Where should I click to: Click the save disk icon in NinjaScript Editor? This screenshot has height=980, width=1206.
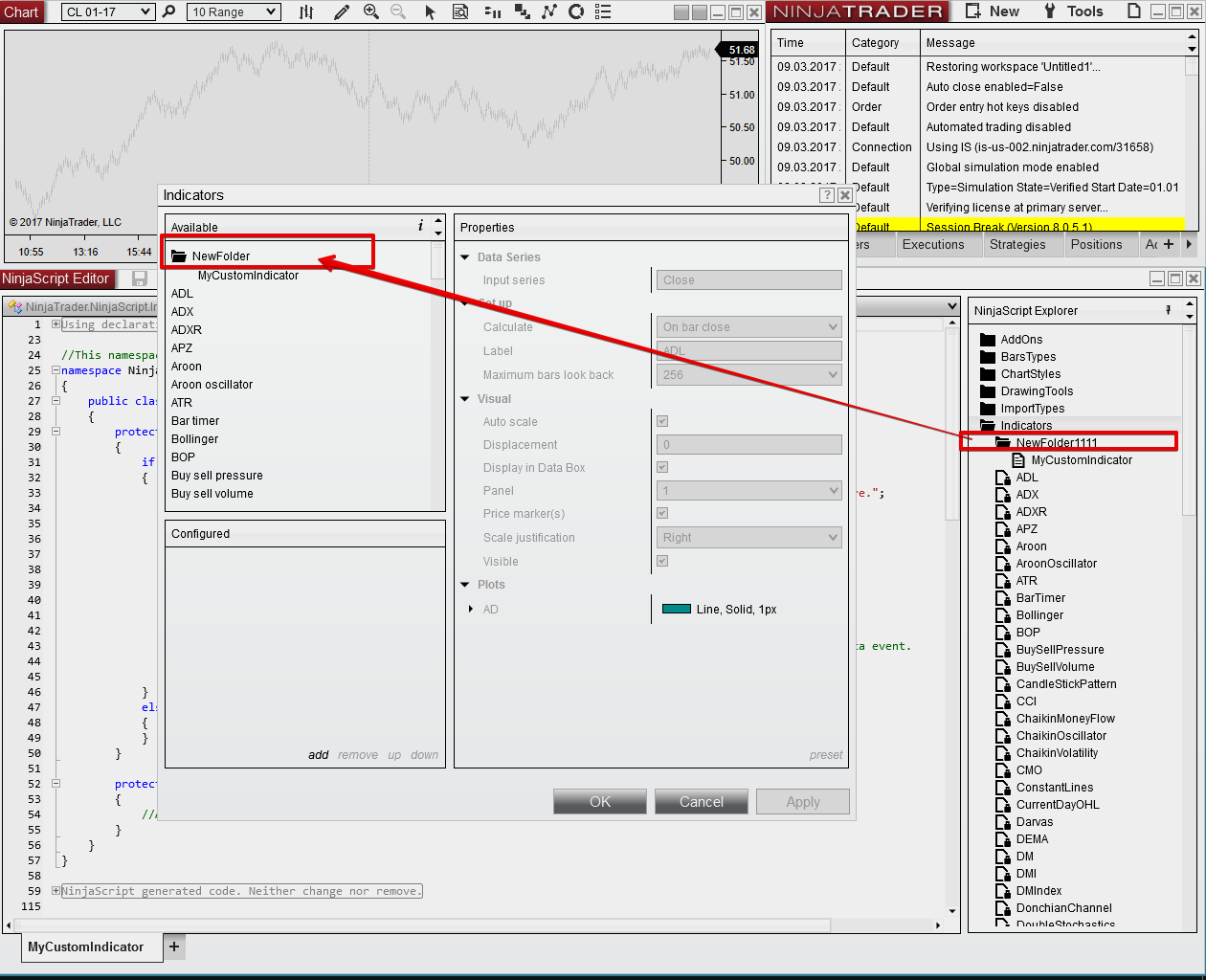(140, 278)
